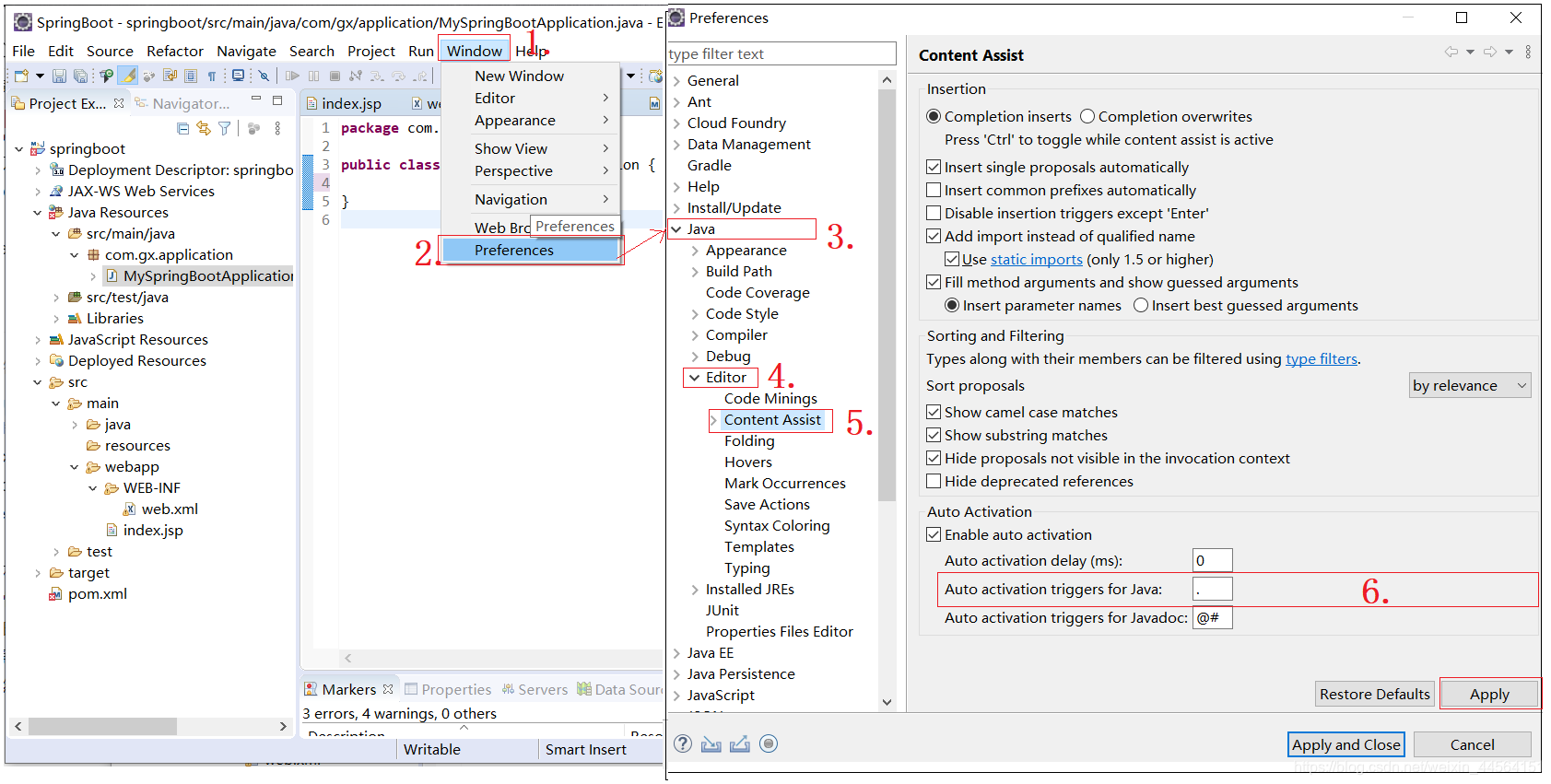
Task: Toggle Insert single proposals automatically
Action: point(934,167)
